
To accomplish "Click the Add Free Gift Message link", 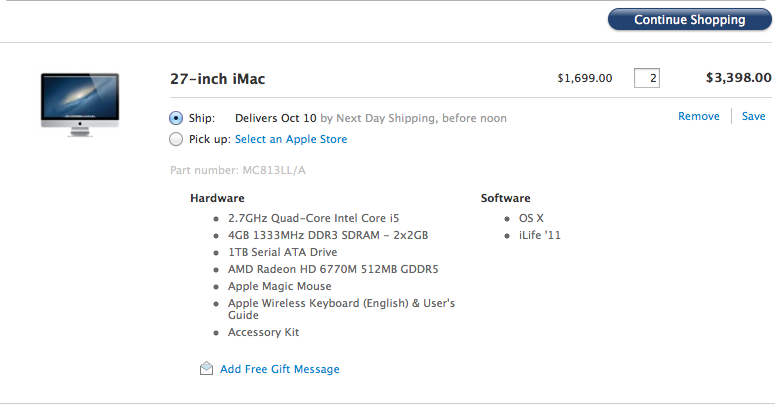I will (x=279, y=369).
